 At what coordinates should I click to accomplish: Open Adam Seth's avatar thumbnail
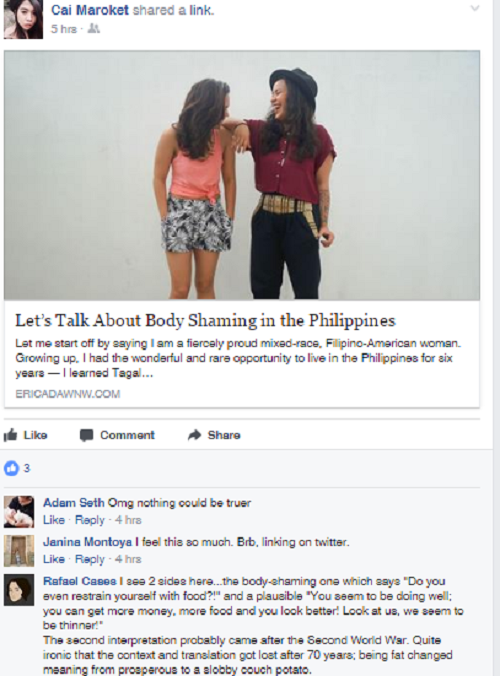(x=19, y=512)
